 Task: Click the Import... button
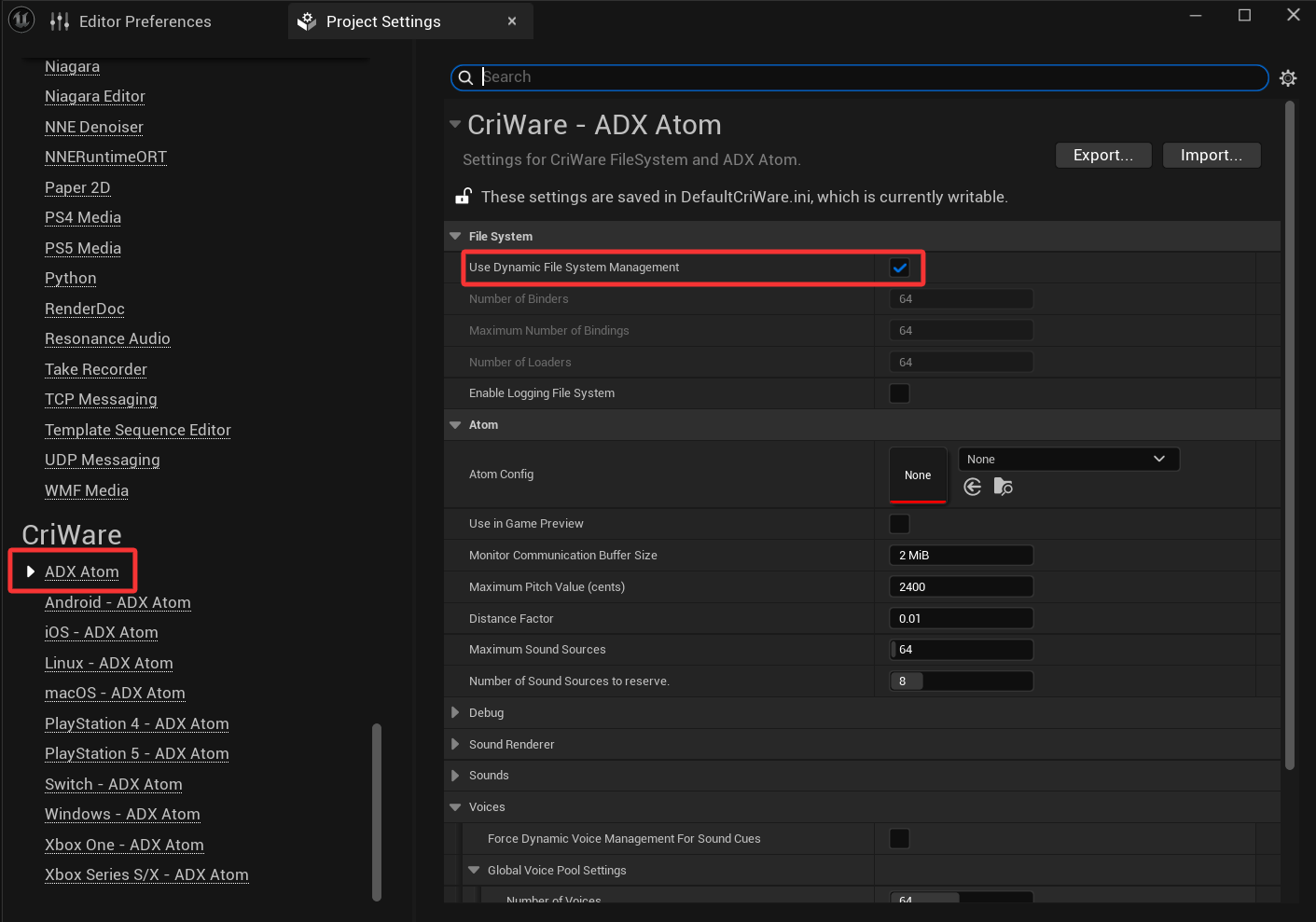coord(1212,156)
